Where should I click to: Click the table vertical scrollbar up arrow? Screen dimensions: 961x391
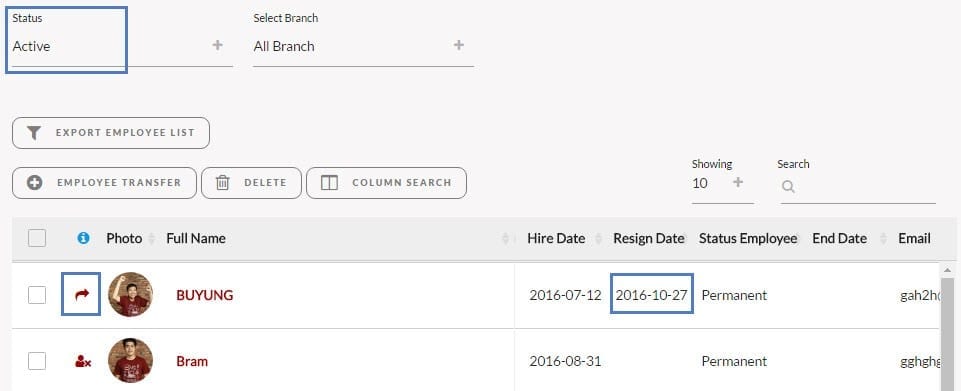click(x=947, y=270)
